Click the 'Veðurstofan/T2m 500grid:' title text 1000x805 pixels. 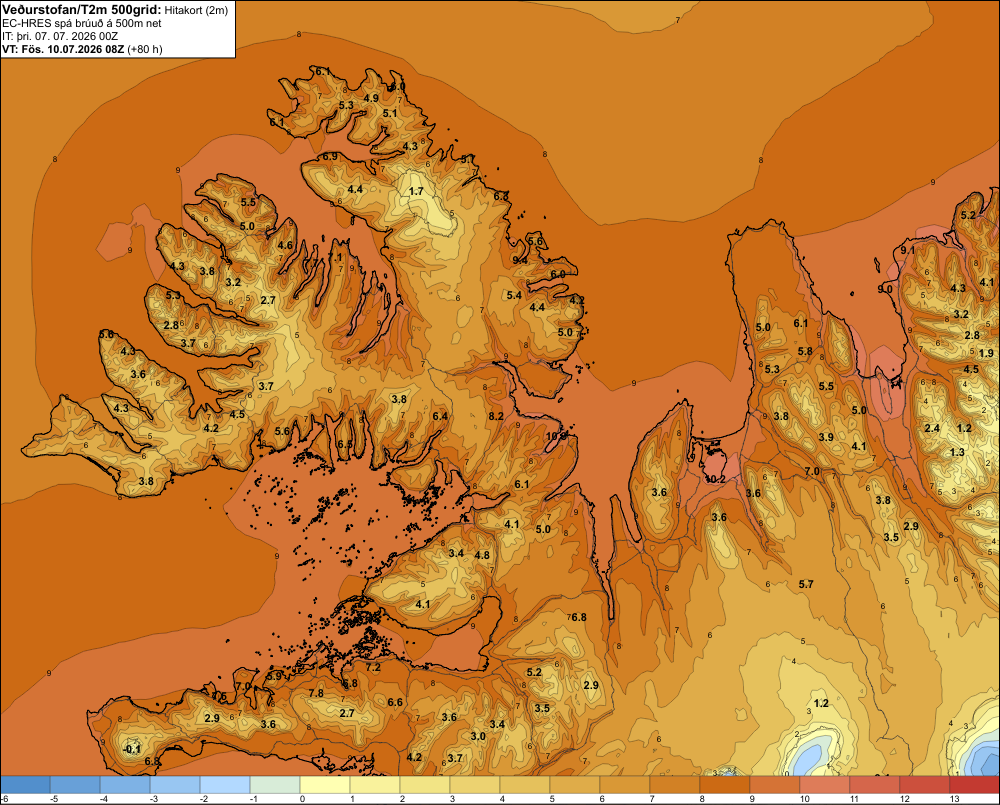(x=82, y=10)
